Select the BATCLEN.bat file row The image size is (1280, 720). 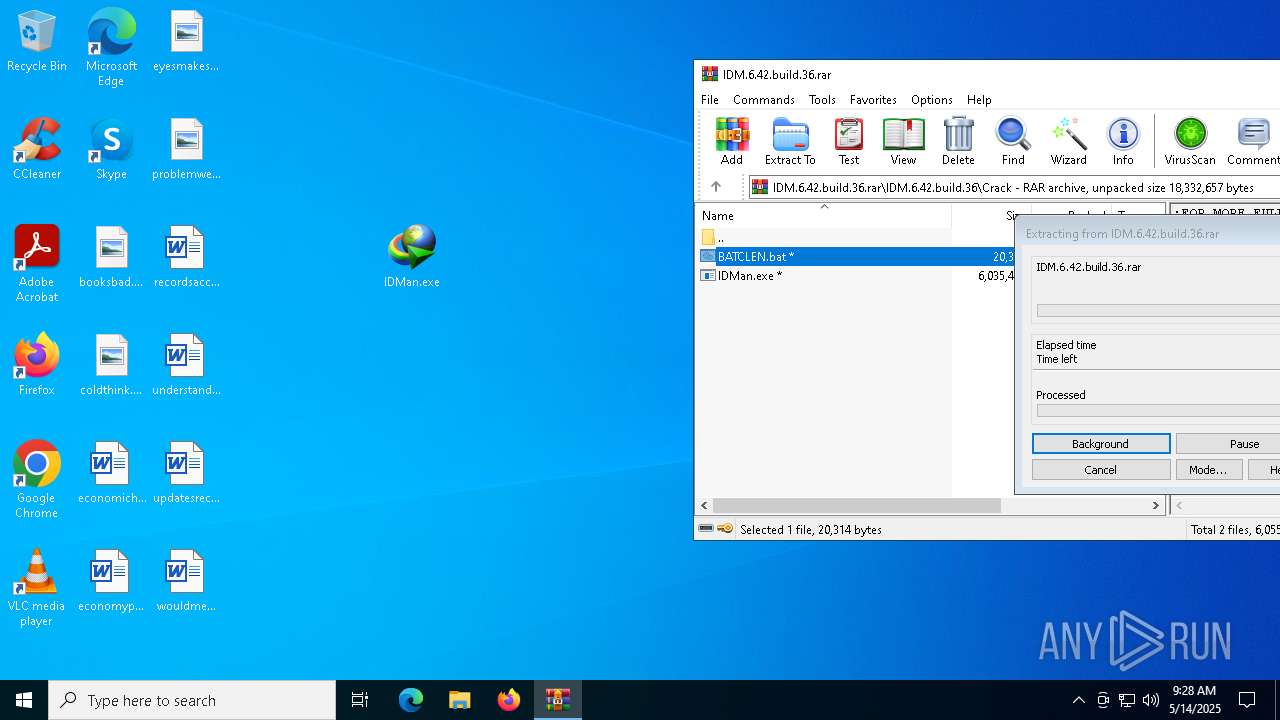[x=857, y=257]
